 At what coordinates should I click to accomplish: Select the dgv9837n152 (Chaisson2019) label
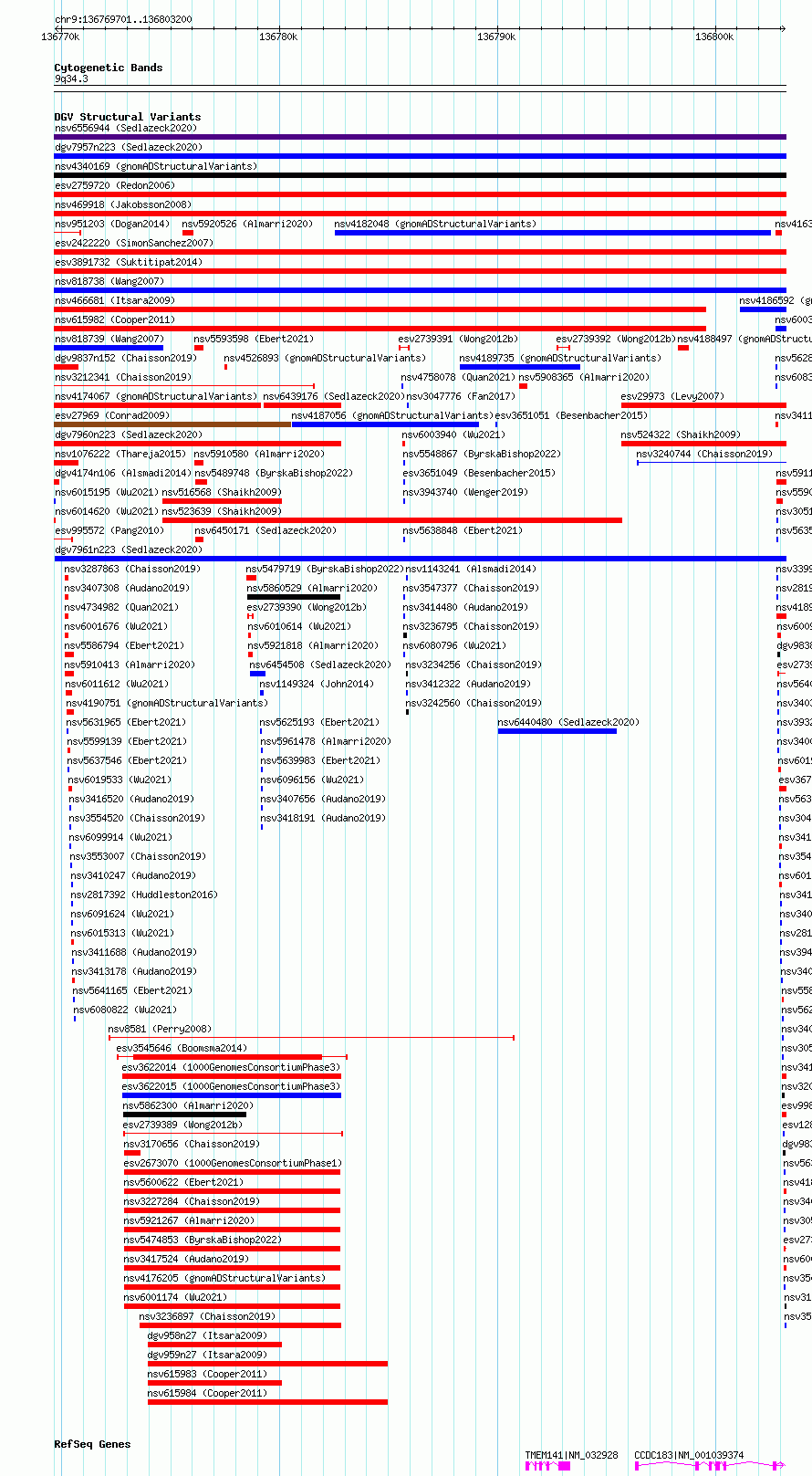pos(126,358)
